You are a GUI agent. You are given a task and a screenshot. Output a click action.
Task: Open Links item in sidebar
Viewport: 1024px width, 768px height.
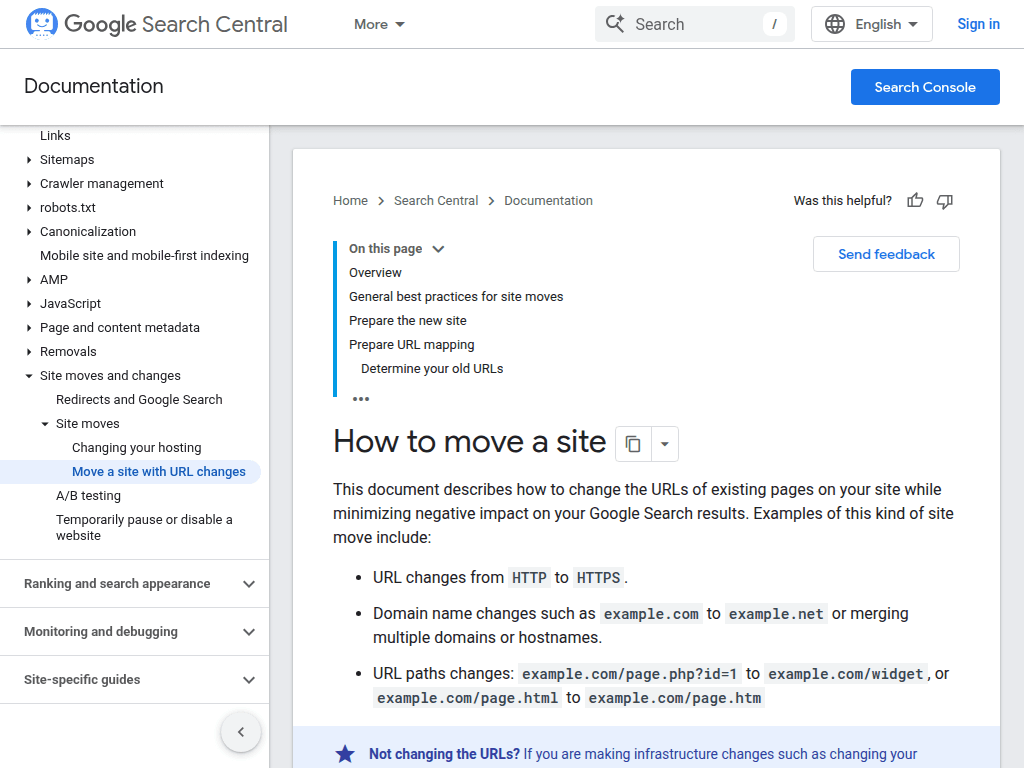pyautogui.click(x=55, y=136)
